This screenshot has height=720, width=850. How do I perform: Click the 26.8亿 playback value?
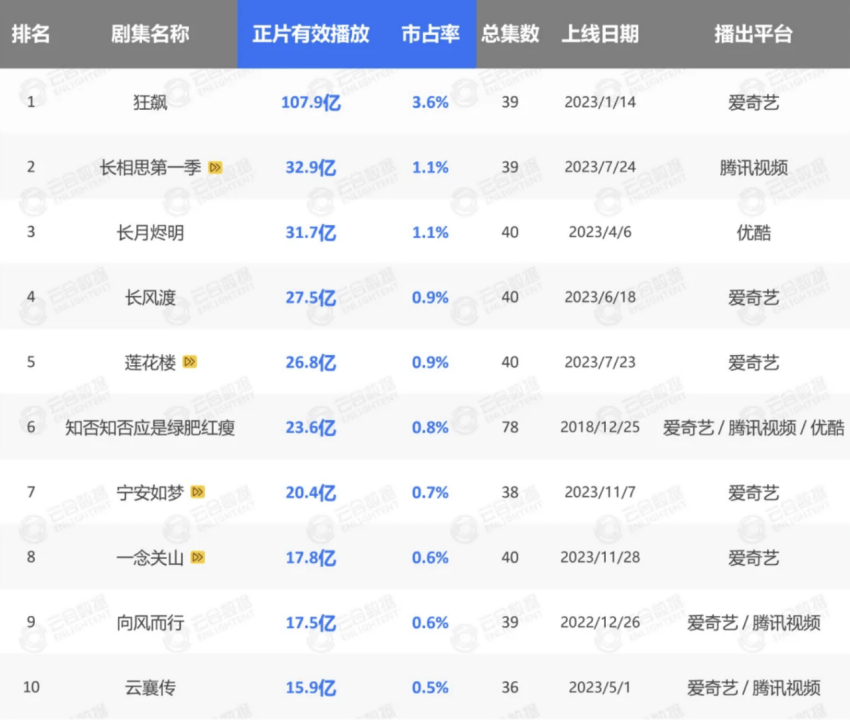coord(311,362)
